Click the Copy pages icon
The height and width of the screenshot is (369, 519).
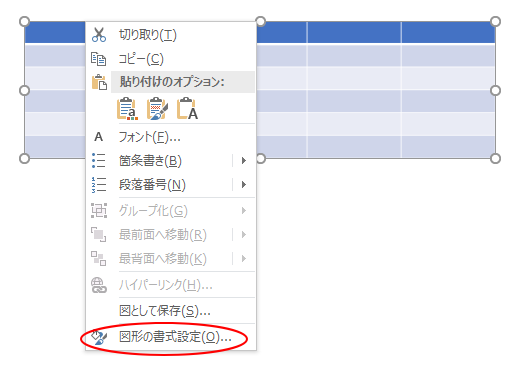[99, 59]
